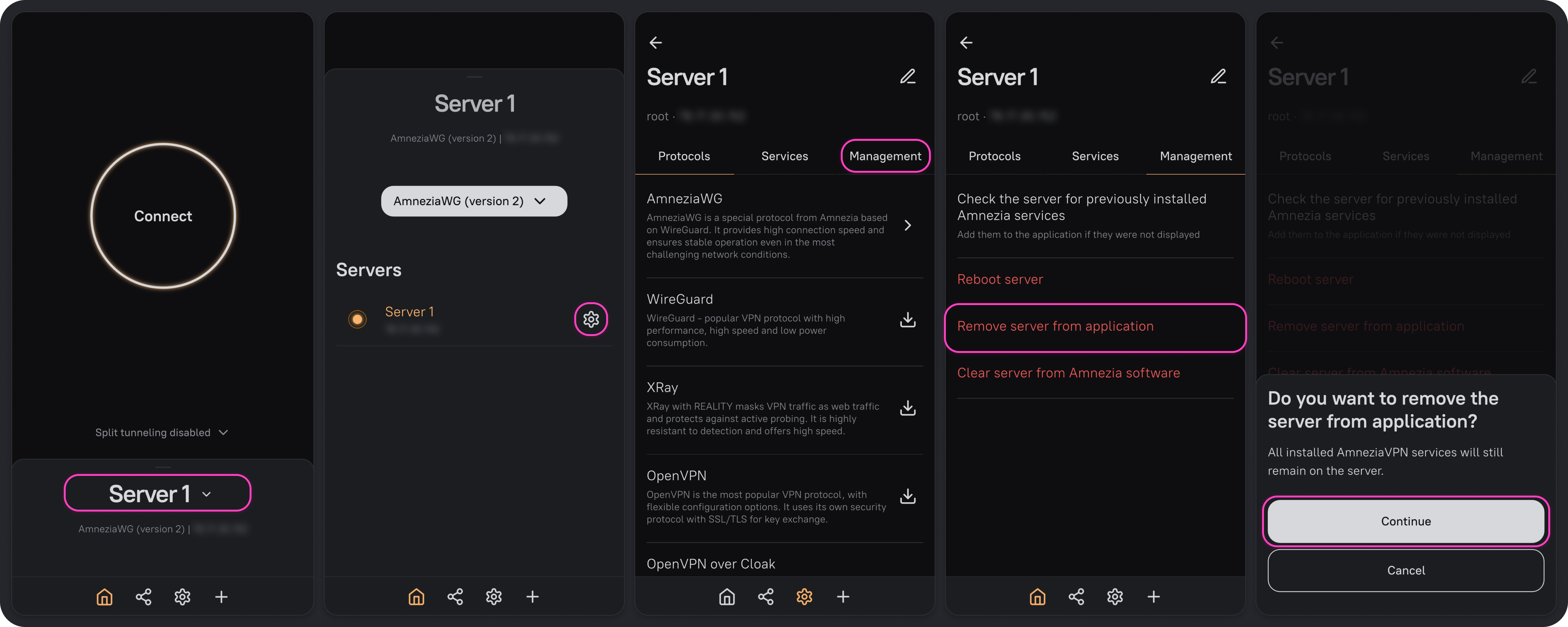This screenshot has height=627, width=1568.
Task: Tap the share icon below the protocol list
Action: click(766, 597)
